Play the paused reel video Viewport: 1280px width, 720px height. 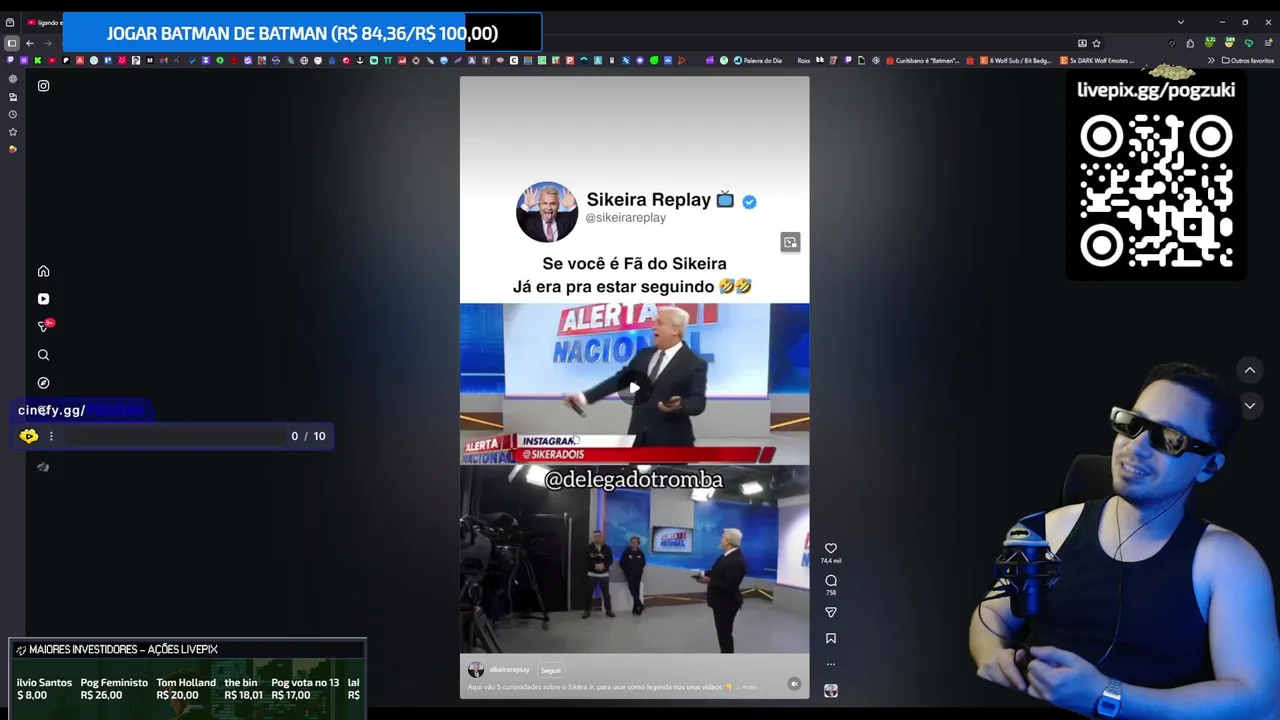coord(634,388)
